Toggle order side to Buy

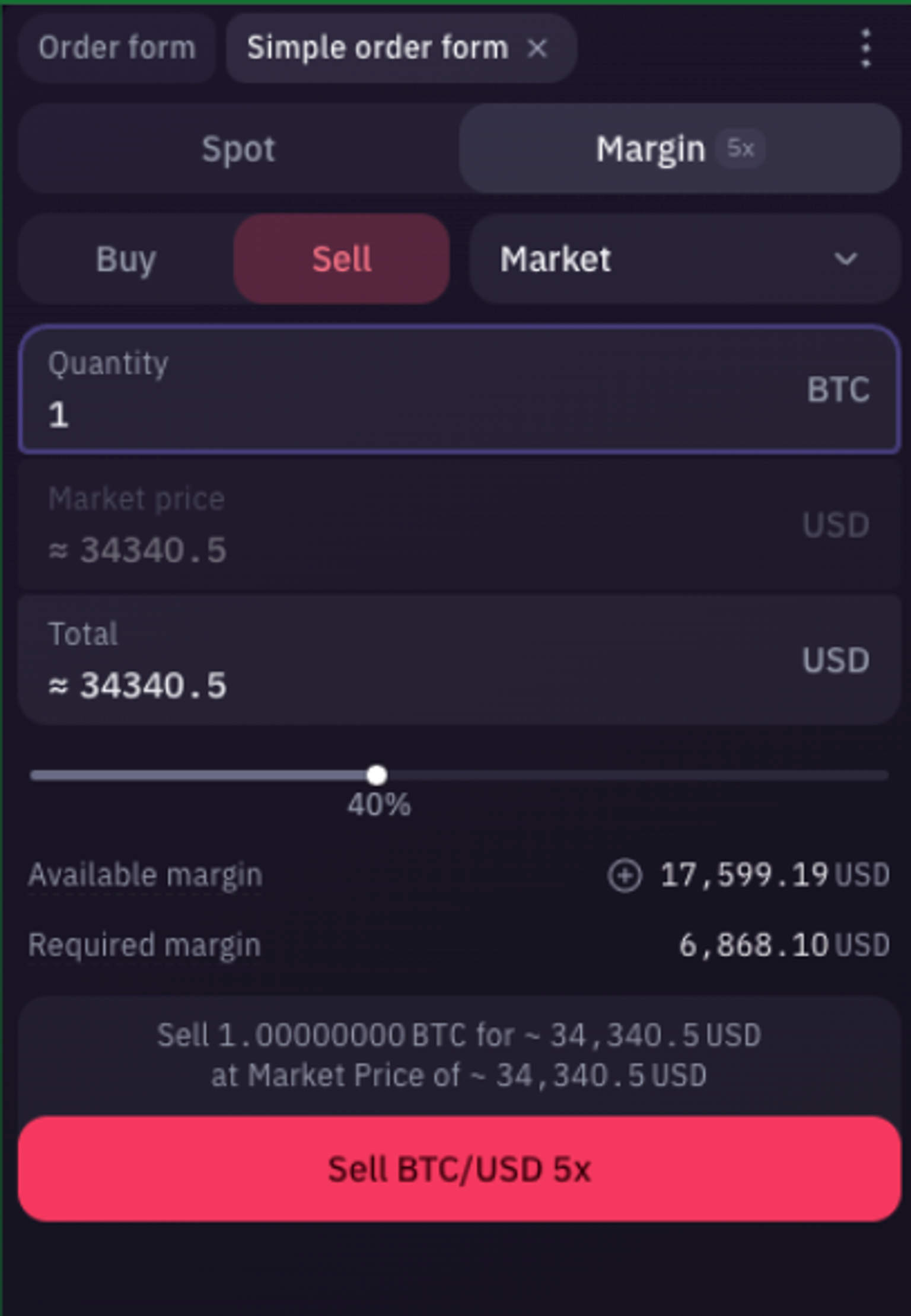tap(126, 259)
